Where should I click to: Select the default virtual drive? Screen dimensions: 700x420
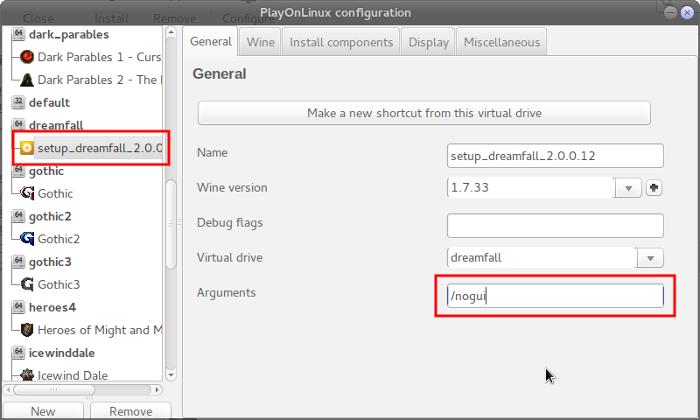click(49, 103)
